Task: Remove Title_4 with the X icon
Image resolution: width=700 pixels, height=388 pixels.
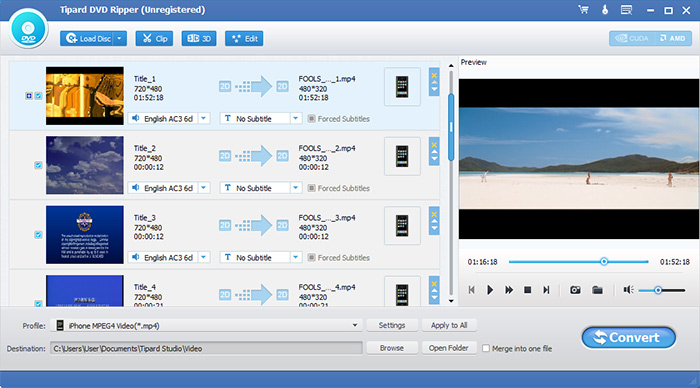Action: 434,284
